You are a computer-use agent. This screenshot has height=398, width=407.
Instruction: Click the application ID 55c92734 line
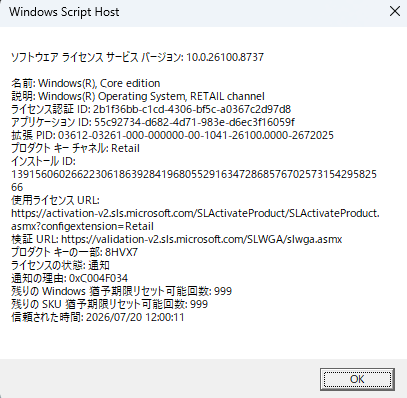pos(153,122)
